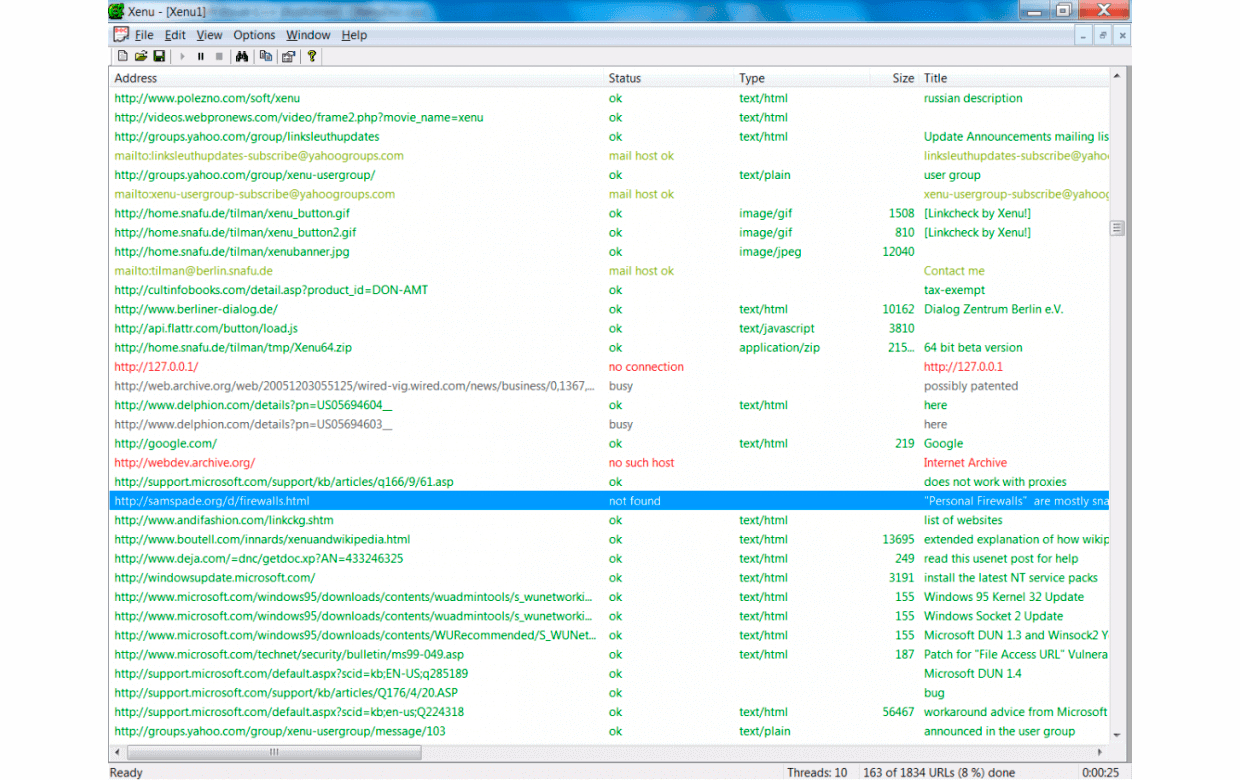1240x780 pixels.
Task: Click the document icon left of File menu
Action: (121, 35)
